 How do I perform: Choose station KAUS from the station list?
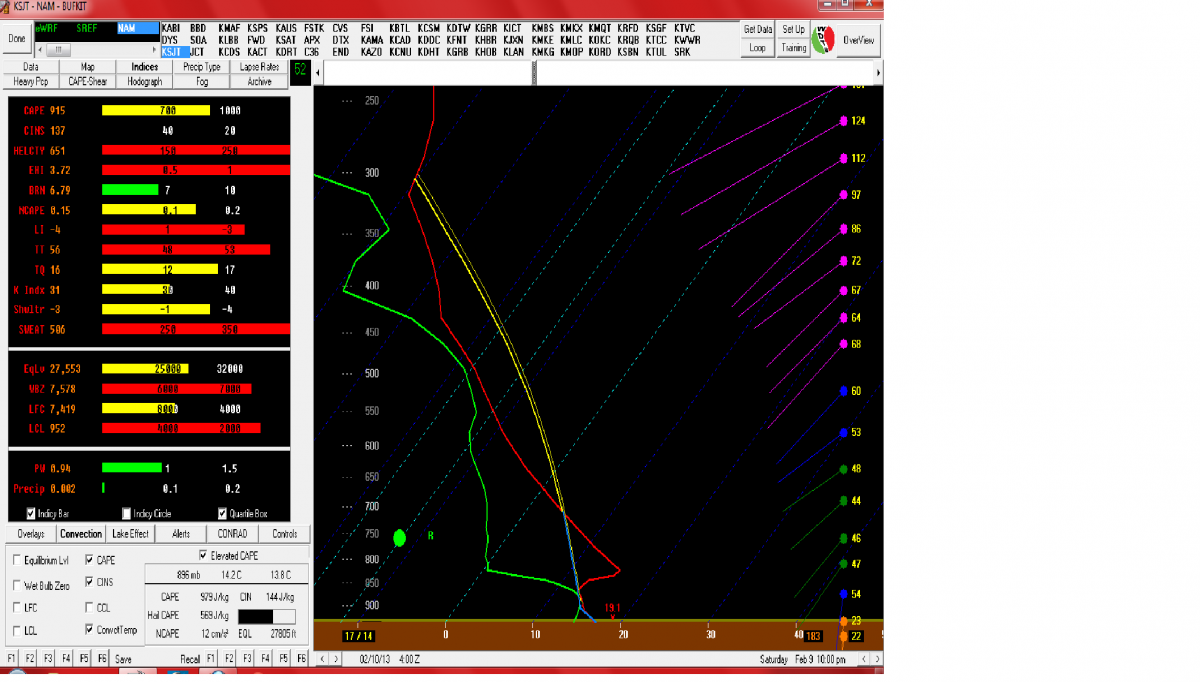coord(286,28)
